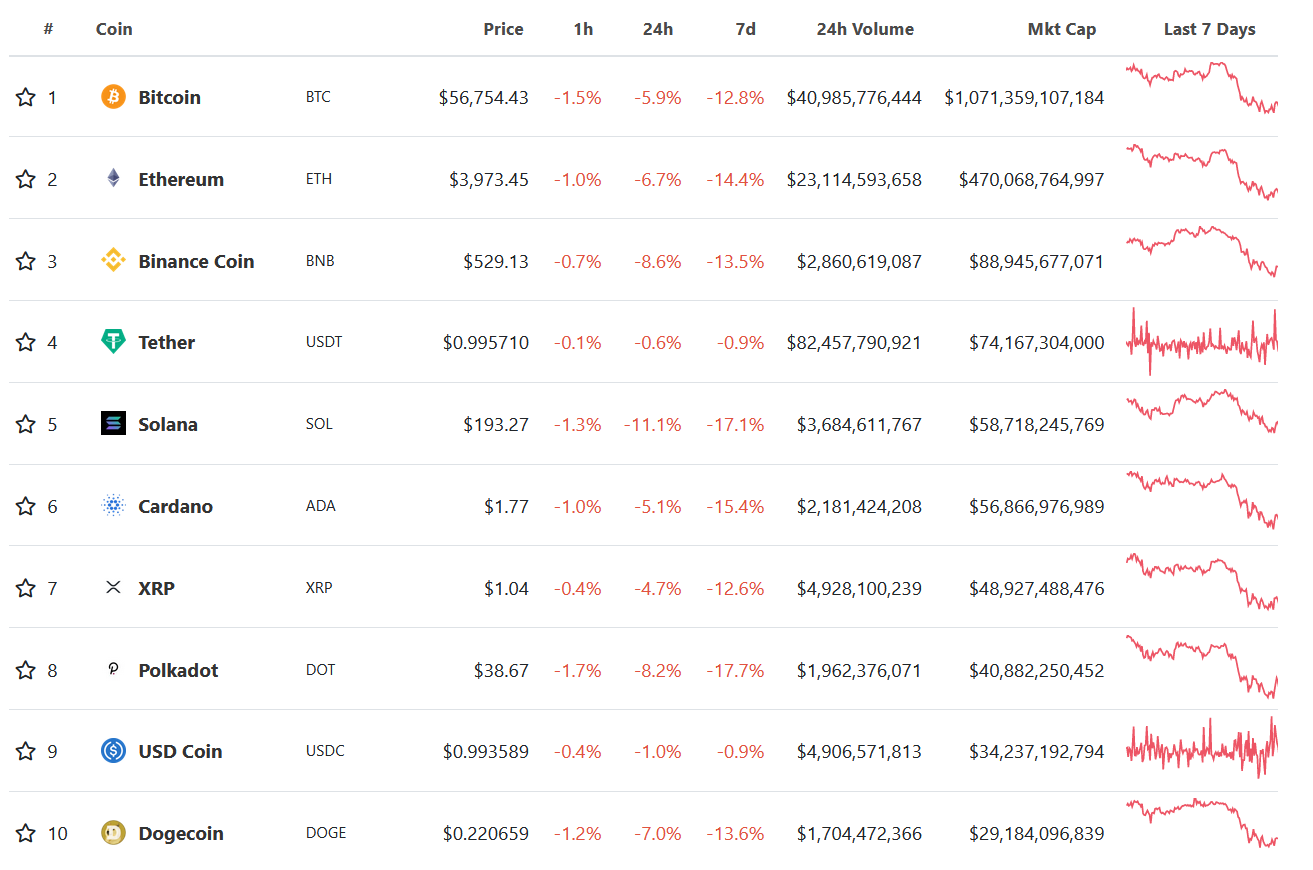The image size is (1313, 870).
Task: Click the DOGE ticker symbol
Action: (x=326, y=832)
